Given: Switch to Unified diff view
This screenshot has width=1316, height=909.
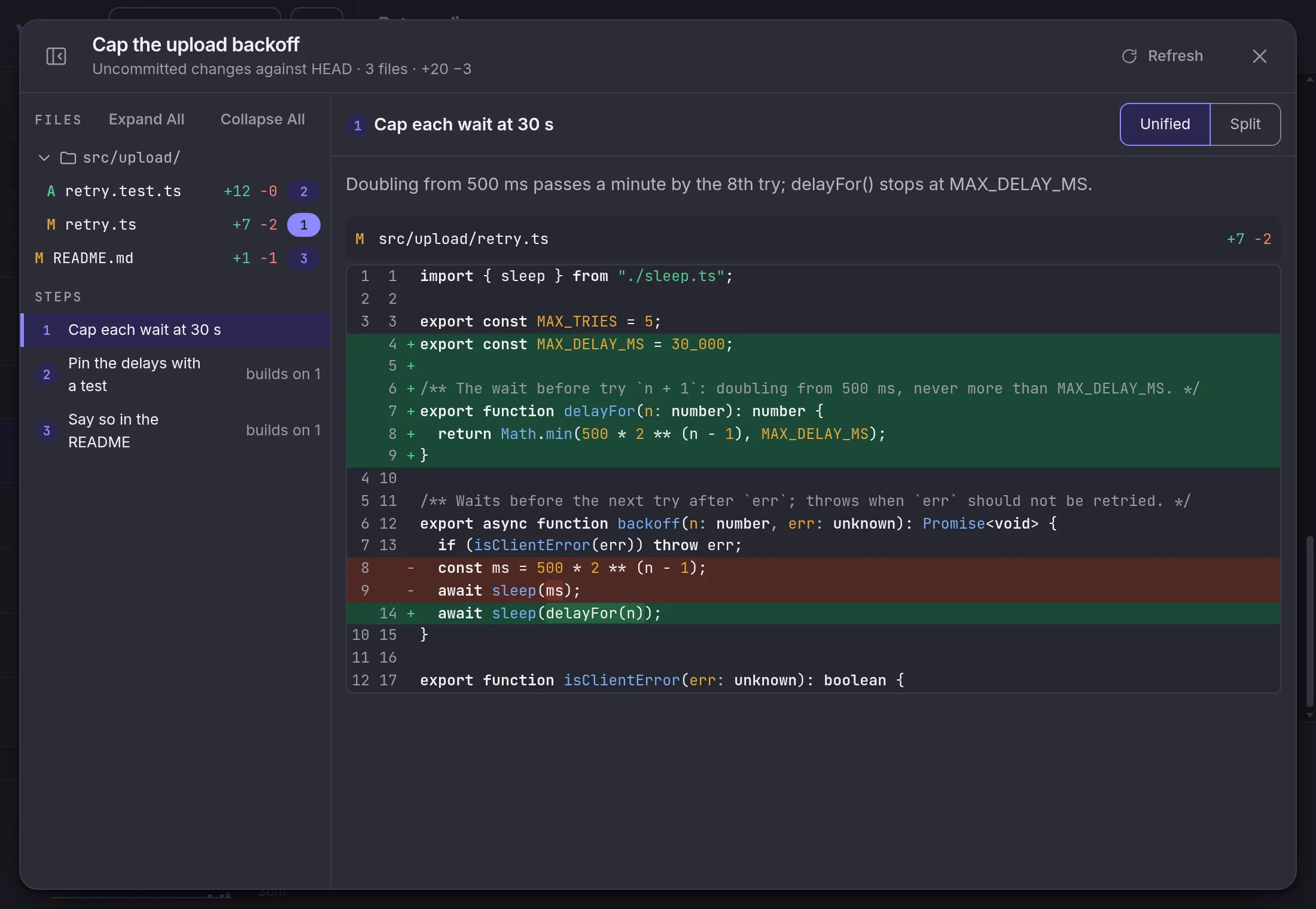Looking at the screenshot, I should coord(1165,124).
